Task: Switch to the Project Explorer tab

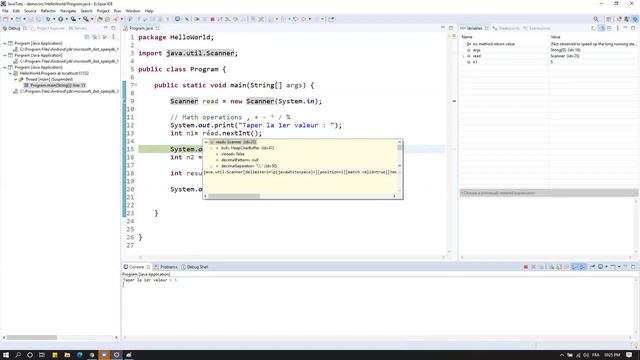Action: [x=48, y=28]
